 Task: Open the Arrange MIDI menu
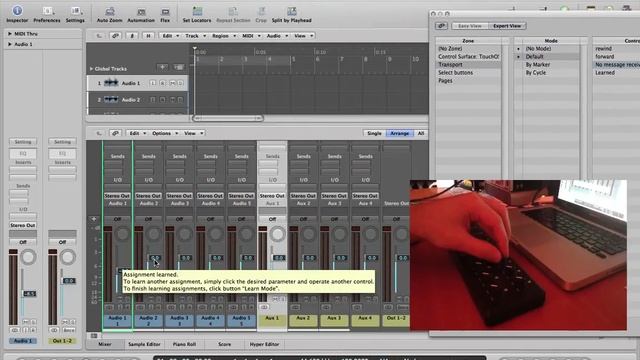(x=251, y=36)
